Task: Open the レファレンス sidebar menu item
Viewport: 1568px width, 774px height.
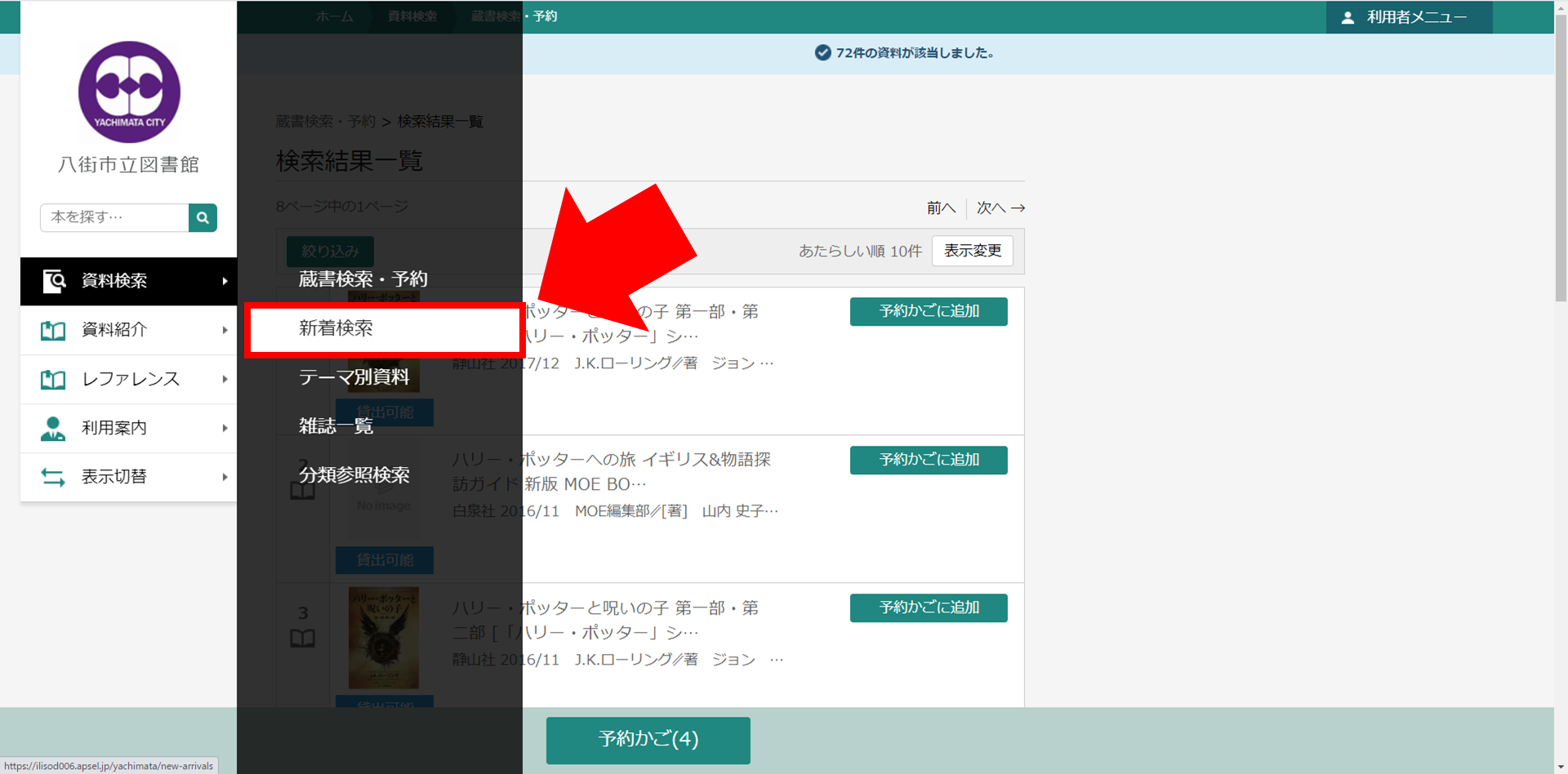Action: [x=128, y=379]
